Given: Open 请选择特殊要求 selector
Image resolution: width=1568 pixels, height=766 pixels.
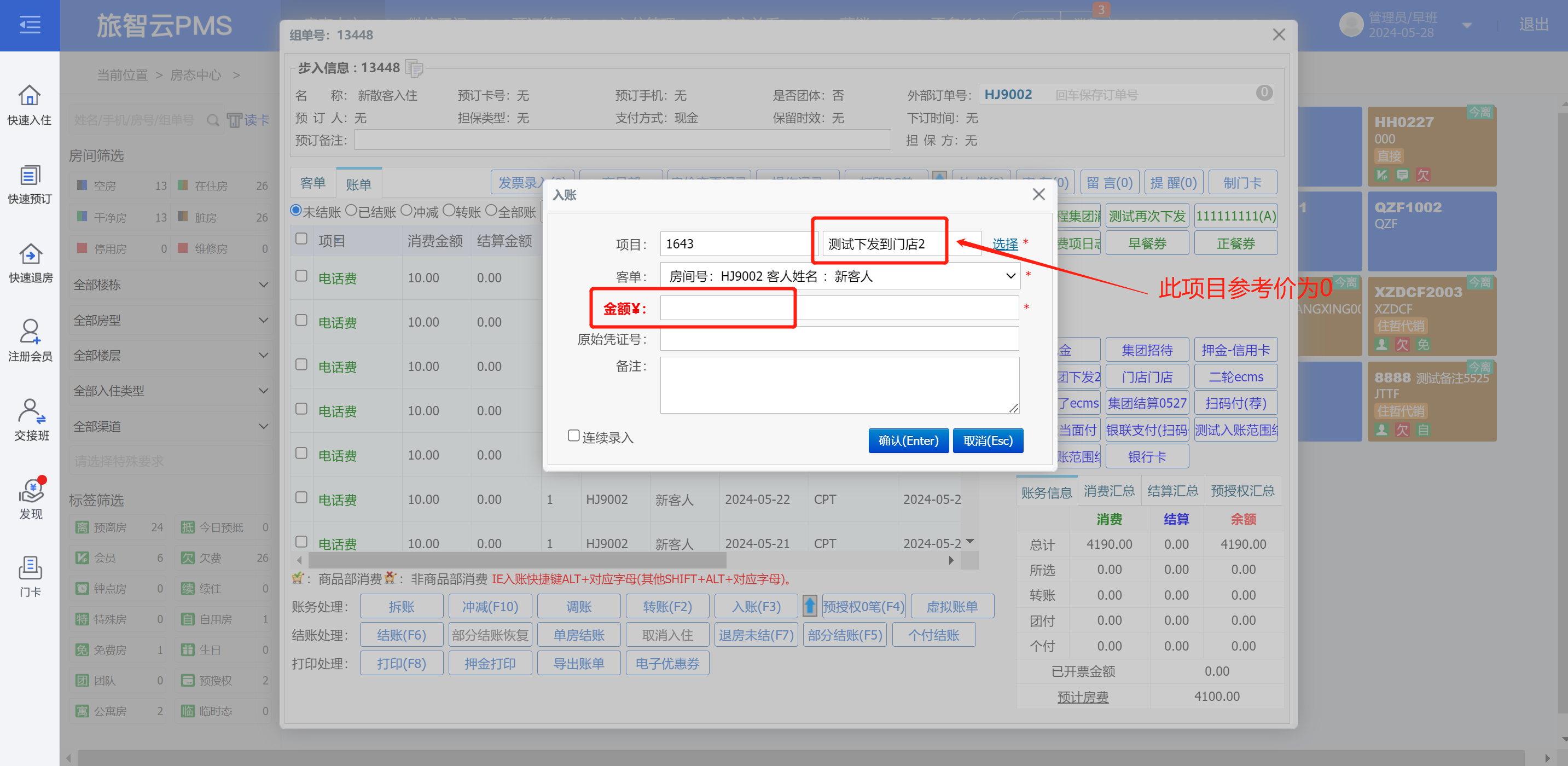Looking at the screenshot, I should [x=171, y=462].
